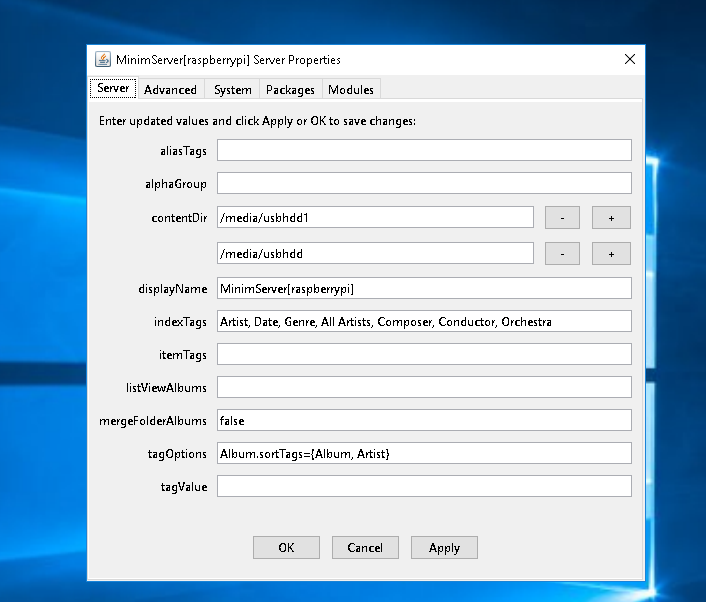The image size is (709, 603).
Task: Click the itemTags label
Action: pos(183,355)
